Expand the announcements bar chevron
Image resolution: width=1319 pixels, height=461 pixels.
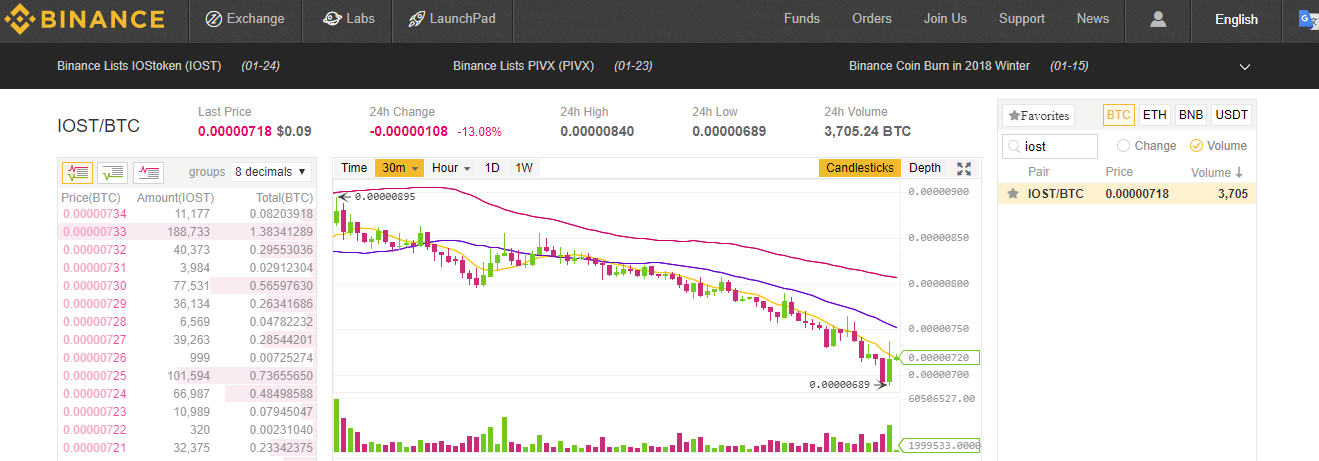1245,67
